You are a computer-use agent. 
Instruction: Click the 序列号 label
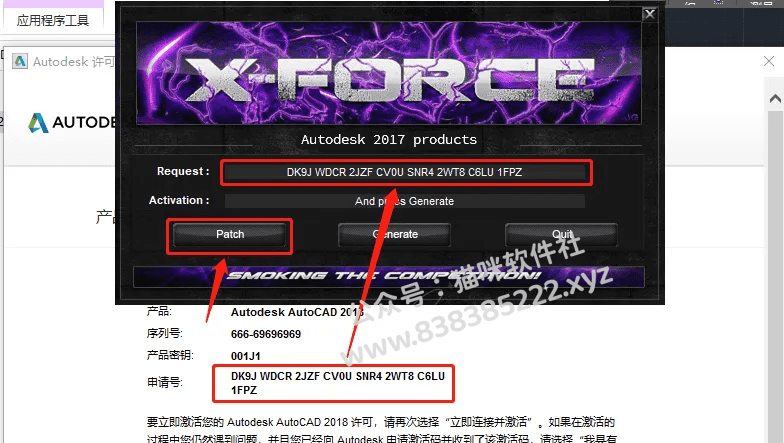click(x=164, y=333)
